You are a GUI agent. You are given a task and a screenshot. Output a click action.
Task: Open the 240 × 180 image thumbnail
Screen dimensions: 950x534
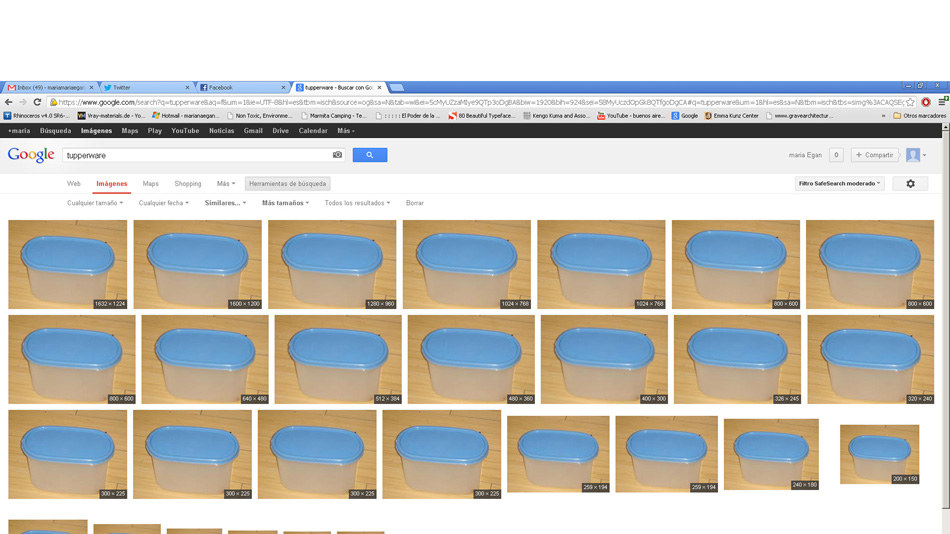(771, 454)
